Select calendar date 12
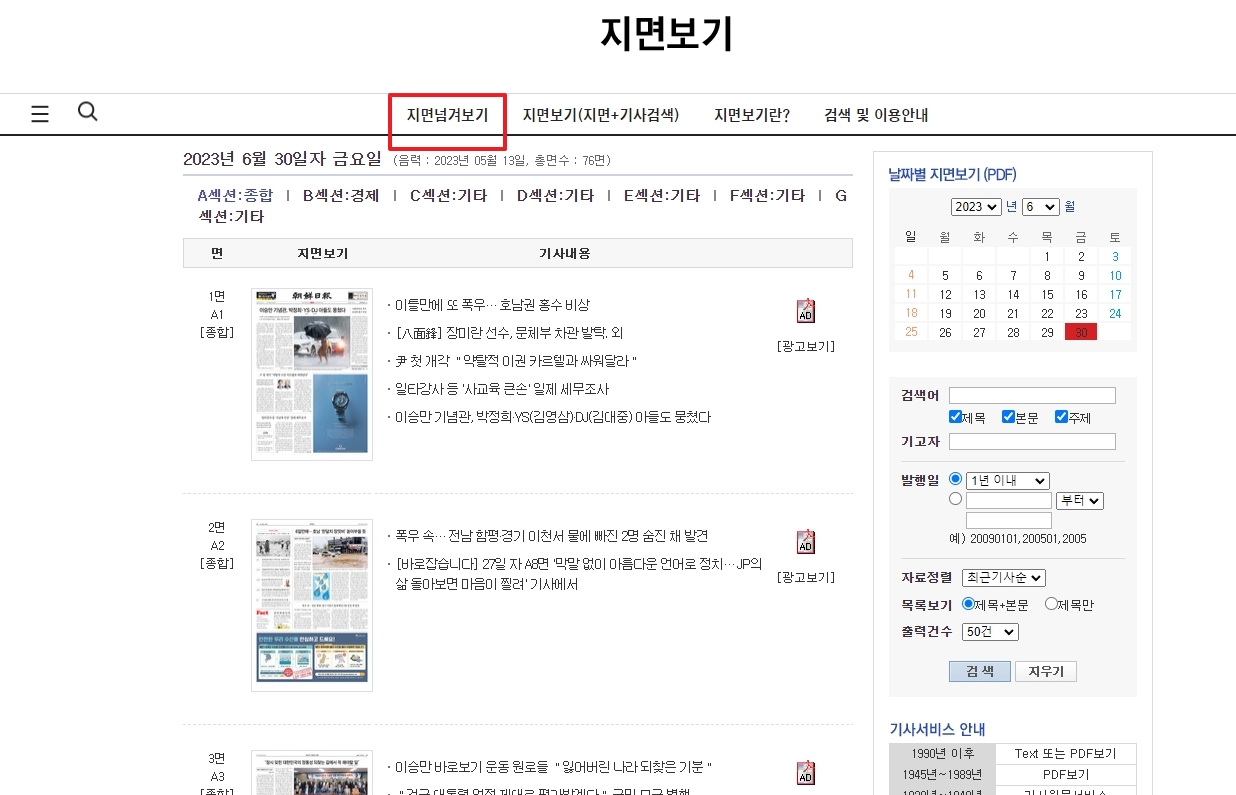The width and height of the screenshot is (1236, 795). (x=945, y=294)
